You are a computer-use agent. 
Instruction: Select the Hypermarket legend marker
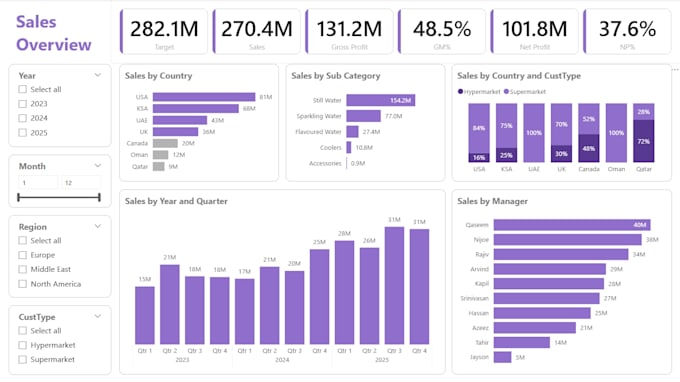460,91
